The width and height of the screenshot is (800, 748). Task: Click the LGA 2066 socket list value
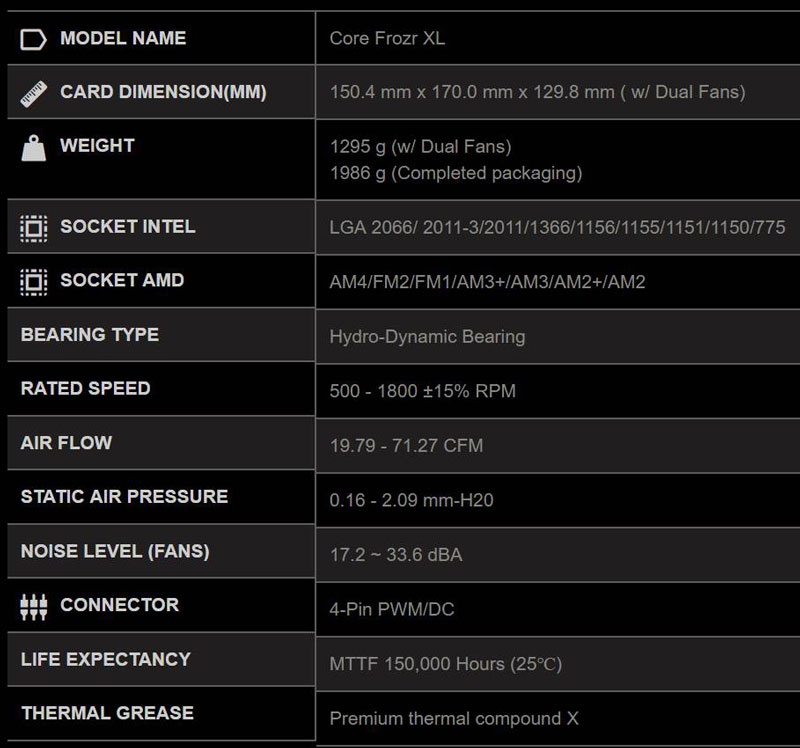point(557,228)
